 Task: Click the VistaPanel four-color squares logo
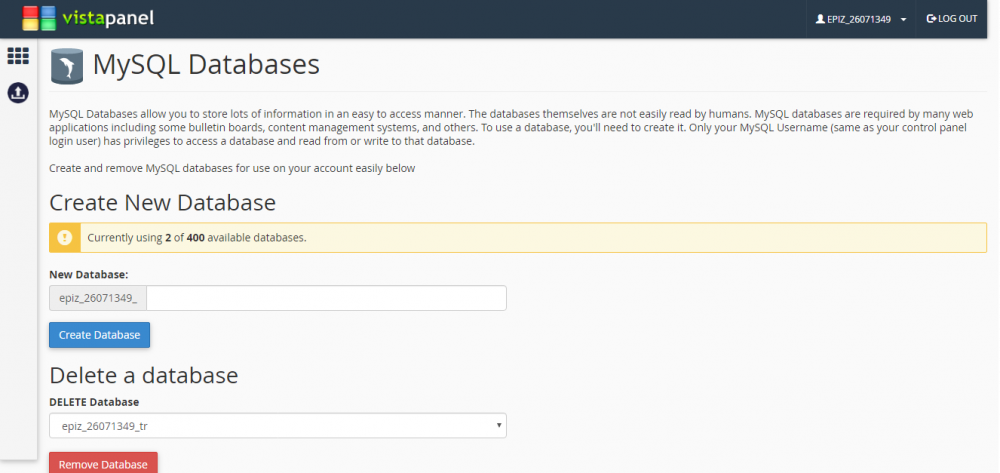(x=39, y=18)
